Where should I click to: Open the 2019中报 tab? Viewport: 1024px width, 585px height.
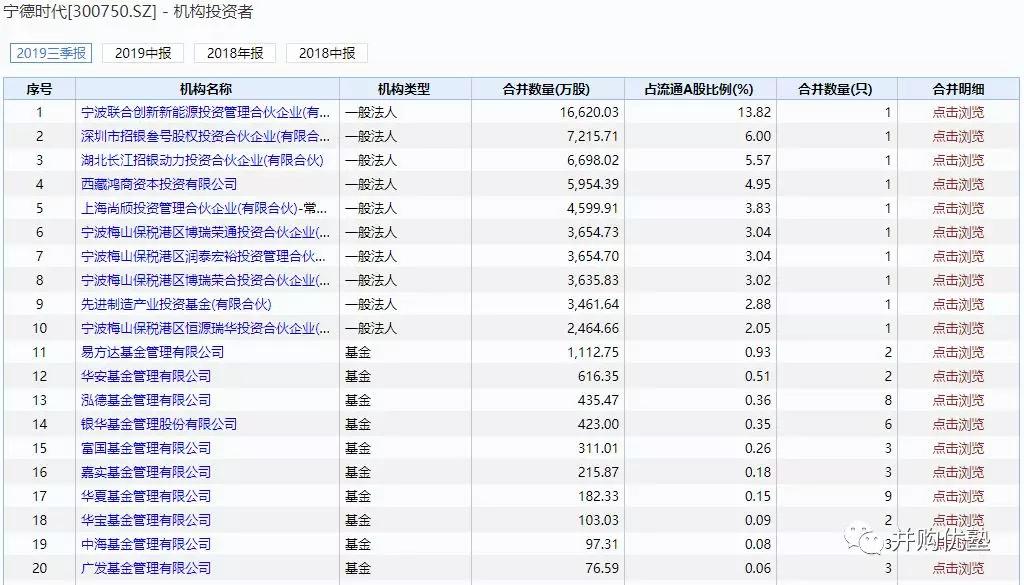[x=143, y=53]
